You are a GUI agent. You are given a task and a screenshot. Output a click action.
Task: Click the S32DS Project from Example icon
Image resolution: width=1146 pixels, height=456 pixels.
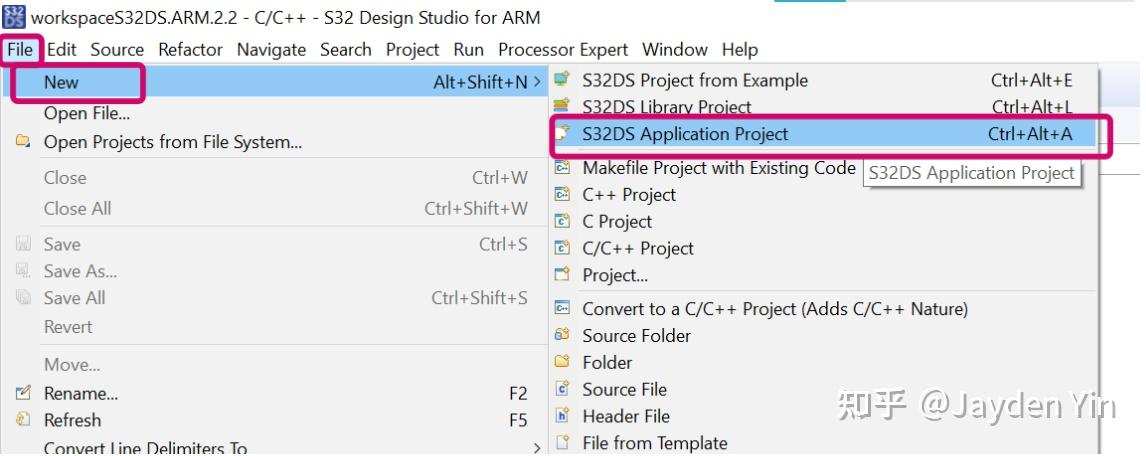coord(562,80)
